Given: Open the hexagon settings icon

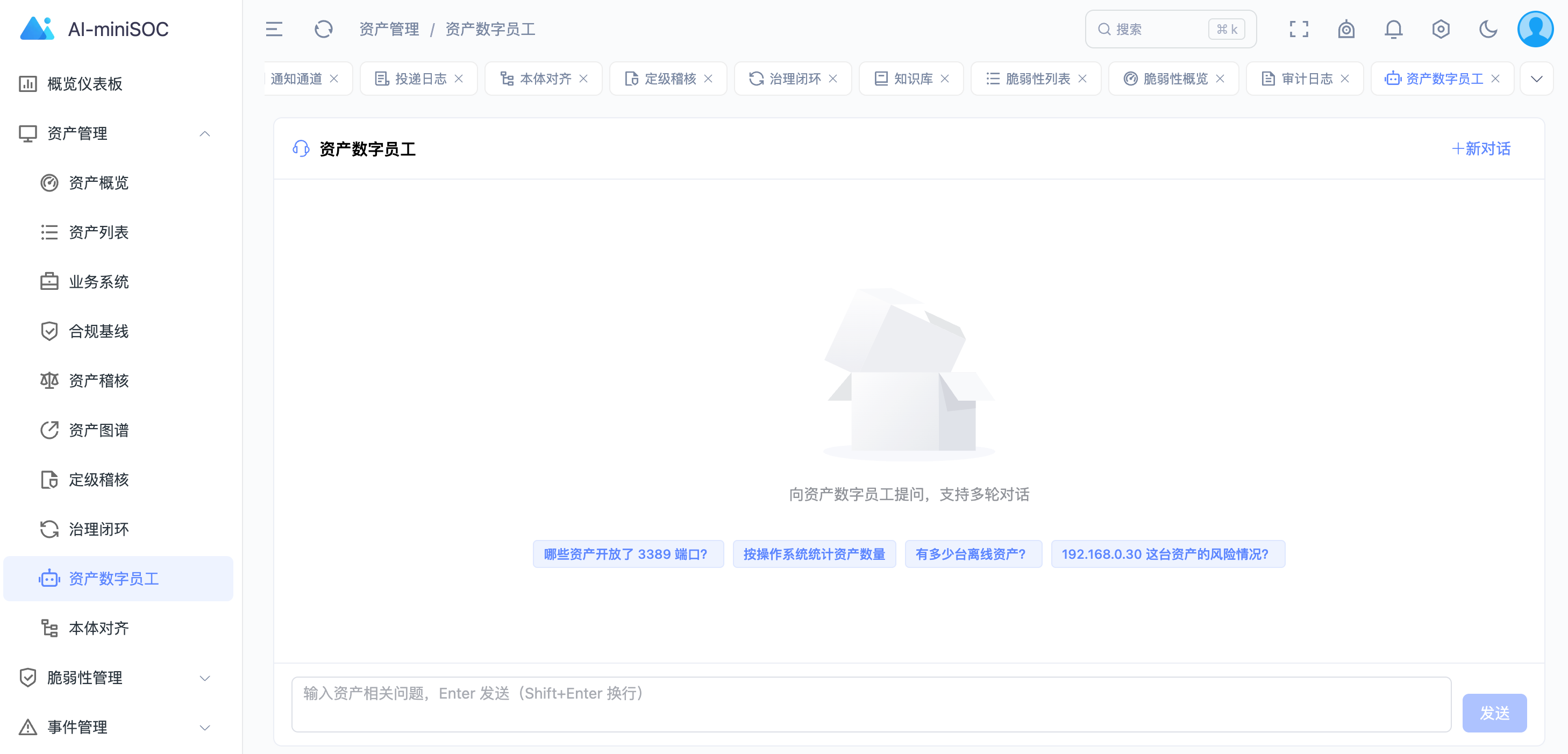Looking at the screenshot, I should [x=1441, y=29].
